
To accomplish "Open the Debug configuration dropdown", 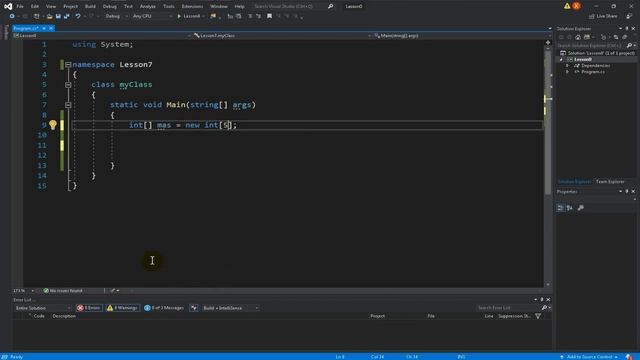I will (116, 16).
